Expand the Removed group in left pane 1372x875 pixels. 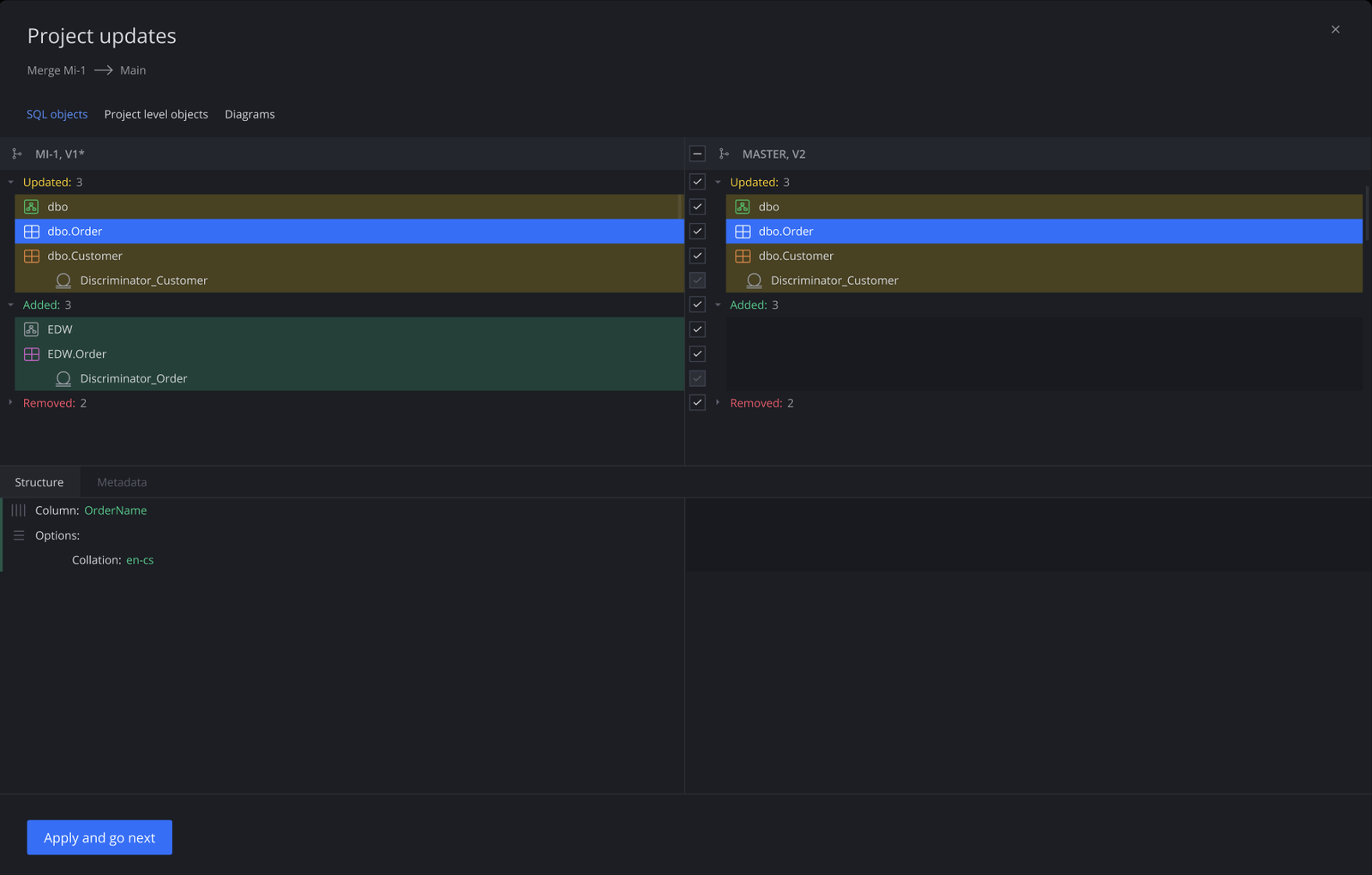click(x=10, y=402)
